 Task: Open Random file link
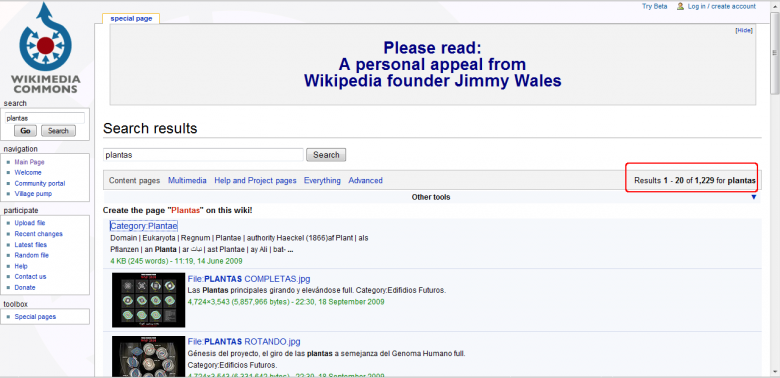click(x=32, y=255)
